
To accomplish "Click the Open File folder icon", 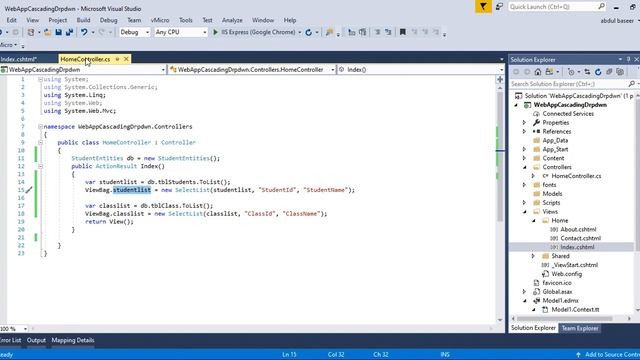I will (47, 32).
